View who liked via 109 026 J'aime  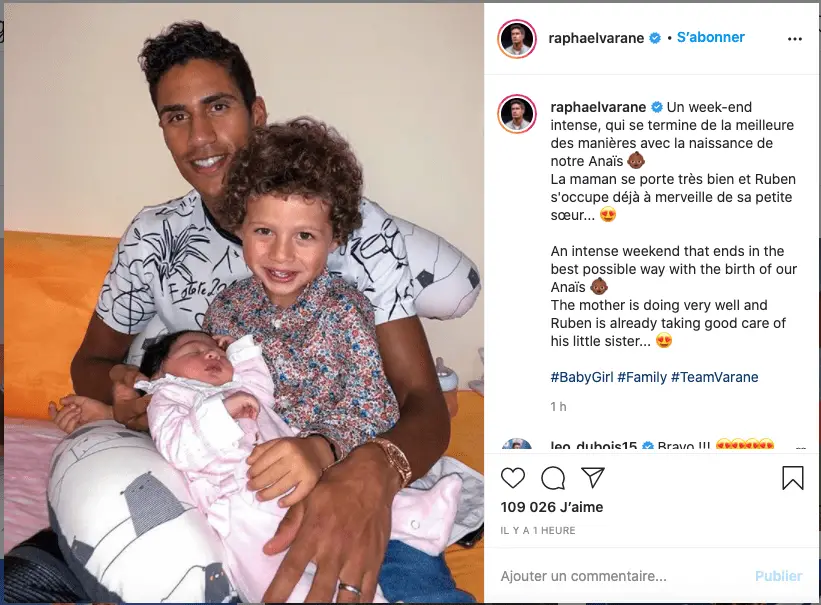coord(551,507)
